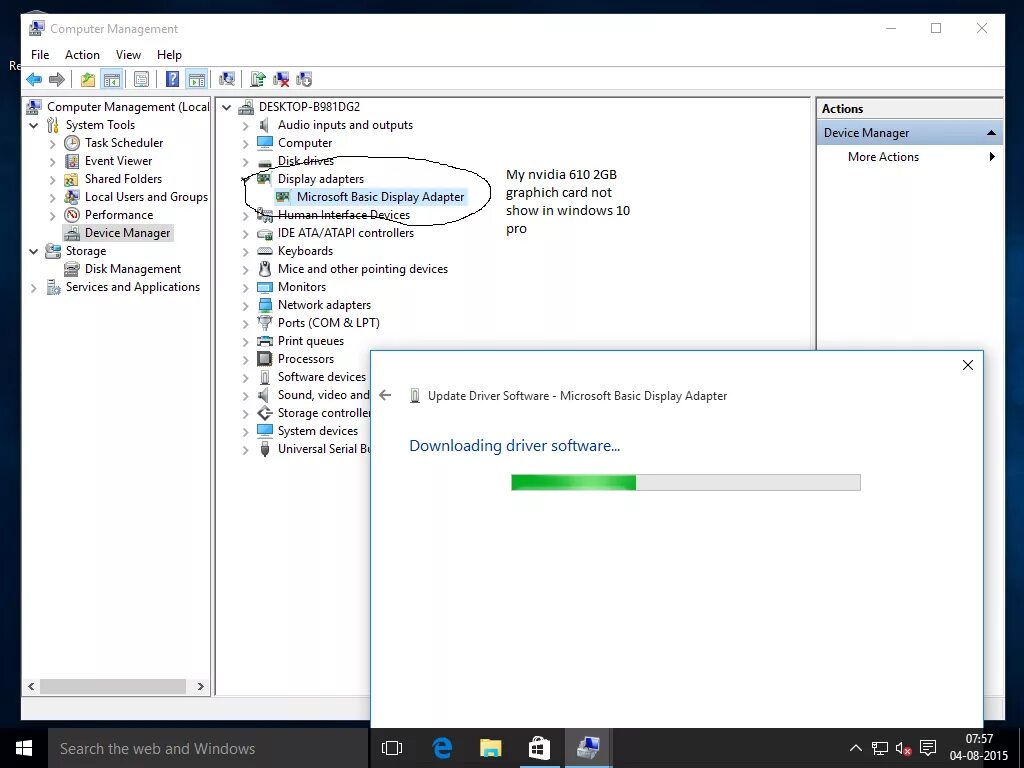Select Disk Management under Storage
Image resolution: width=1024 pixels, height=768 pixels.
[x=133, y=269]
